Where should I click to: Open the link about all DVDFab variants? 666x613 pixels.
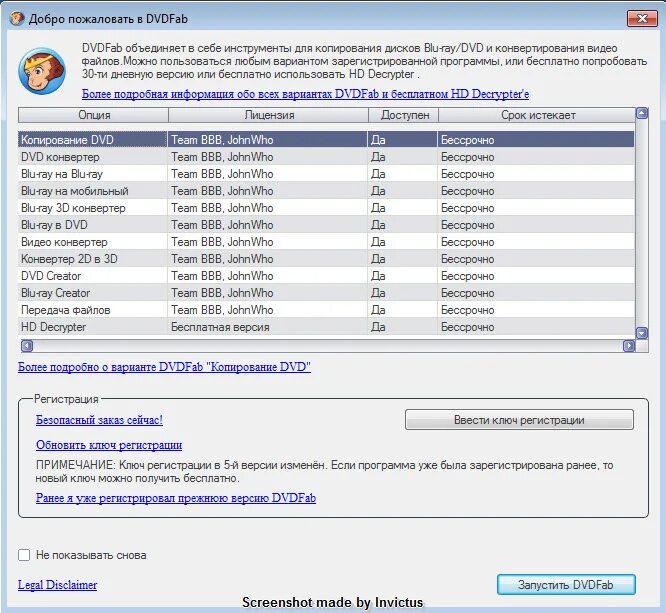click(x=305, y=94)
